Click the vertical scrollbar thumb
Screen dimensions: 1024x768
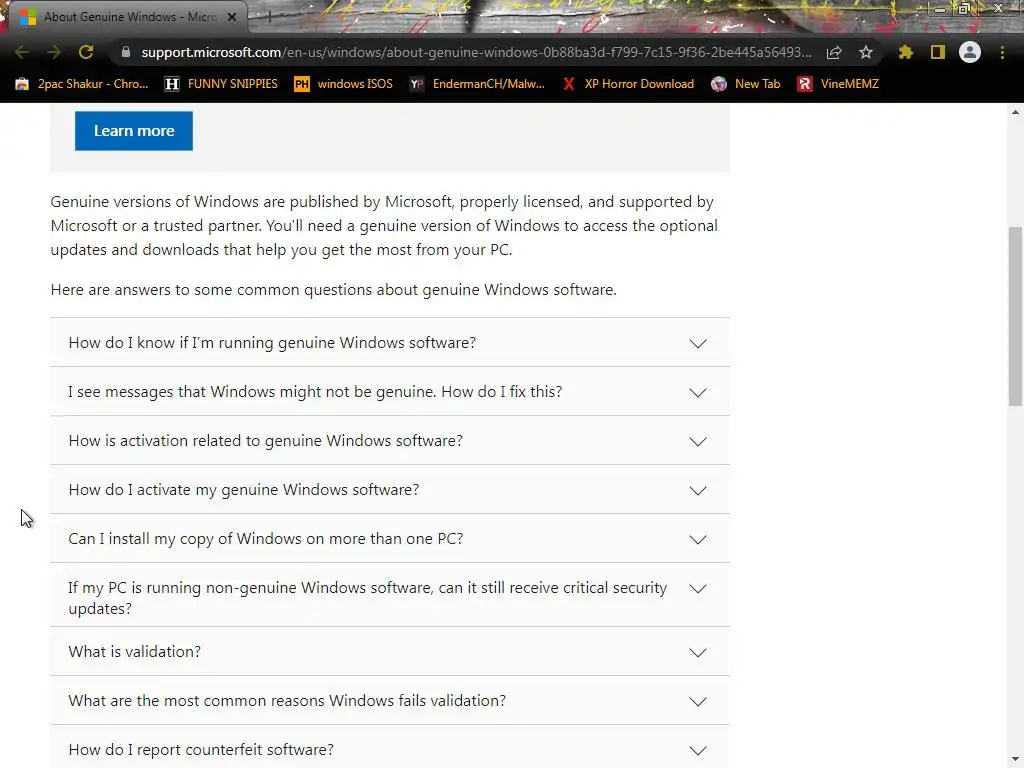point(1015,316)
